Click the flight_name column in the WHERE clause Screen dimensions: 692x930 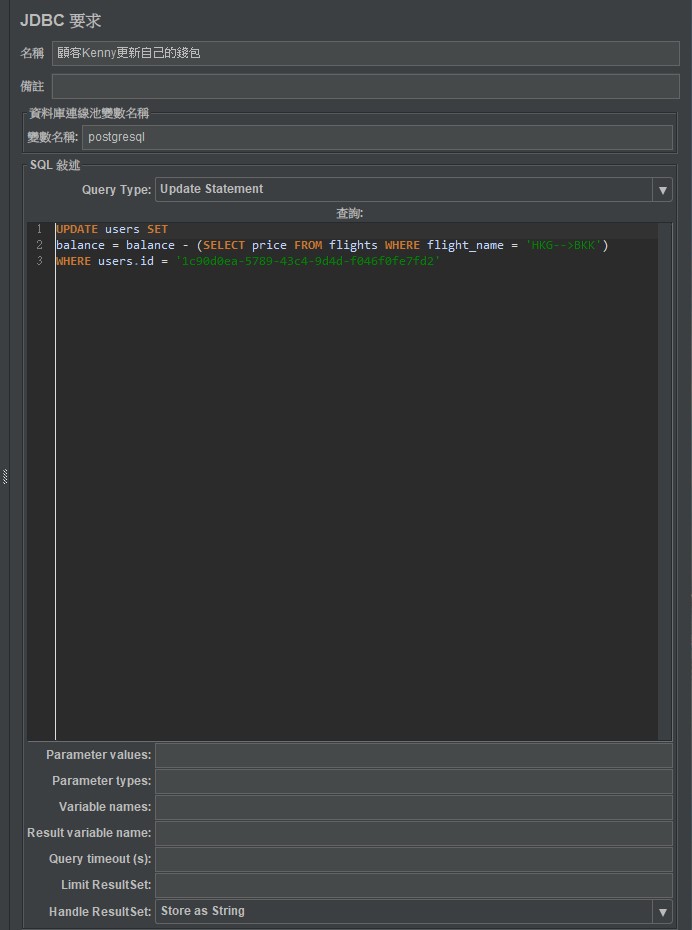coord(465,245)
